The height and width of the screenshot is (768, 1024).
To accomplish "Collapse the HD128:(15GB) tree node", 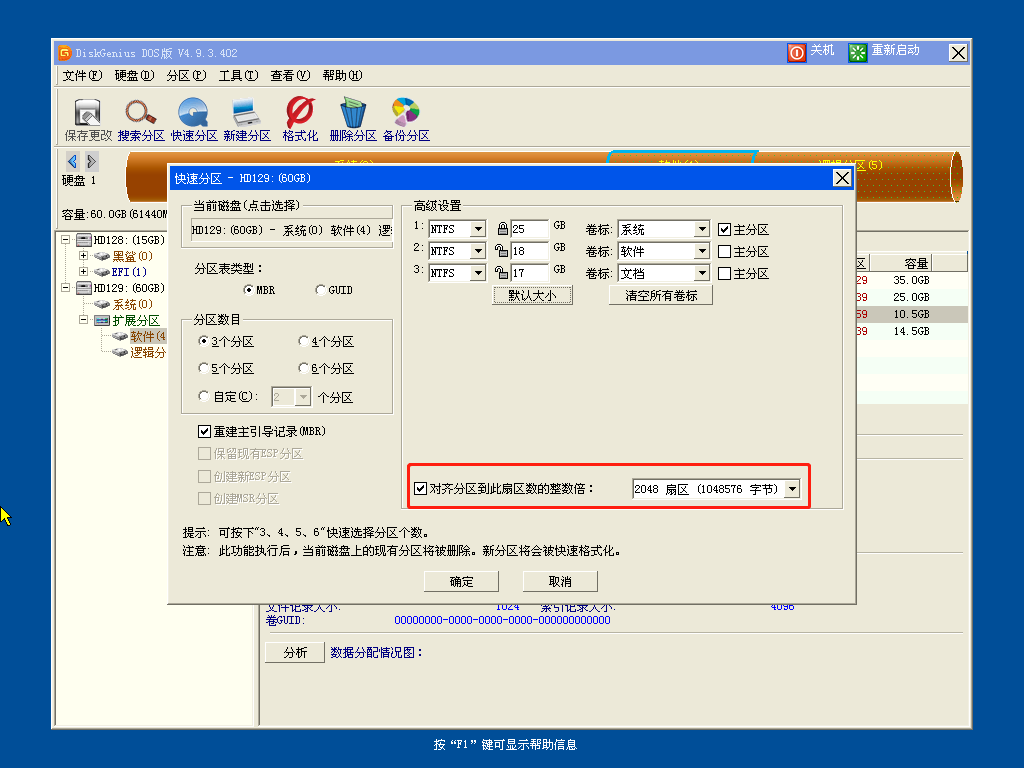I will (x=65, y=240).
